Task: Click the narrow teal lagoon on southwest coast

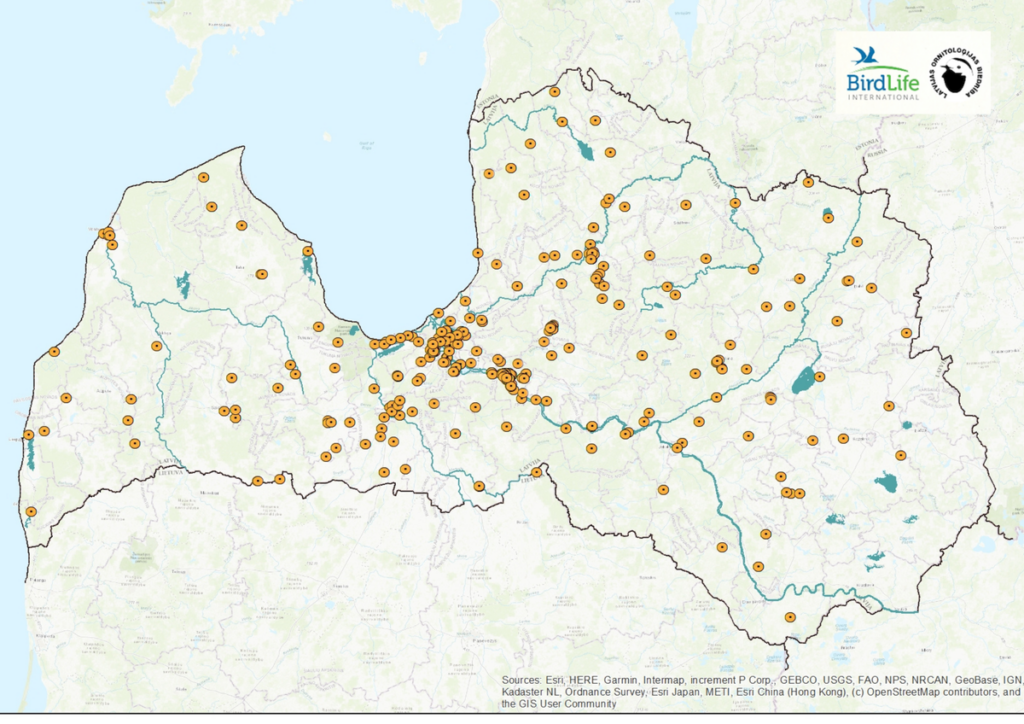Action: tap(31, 452)
